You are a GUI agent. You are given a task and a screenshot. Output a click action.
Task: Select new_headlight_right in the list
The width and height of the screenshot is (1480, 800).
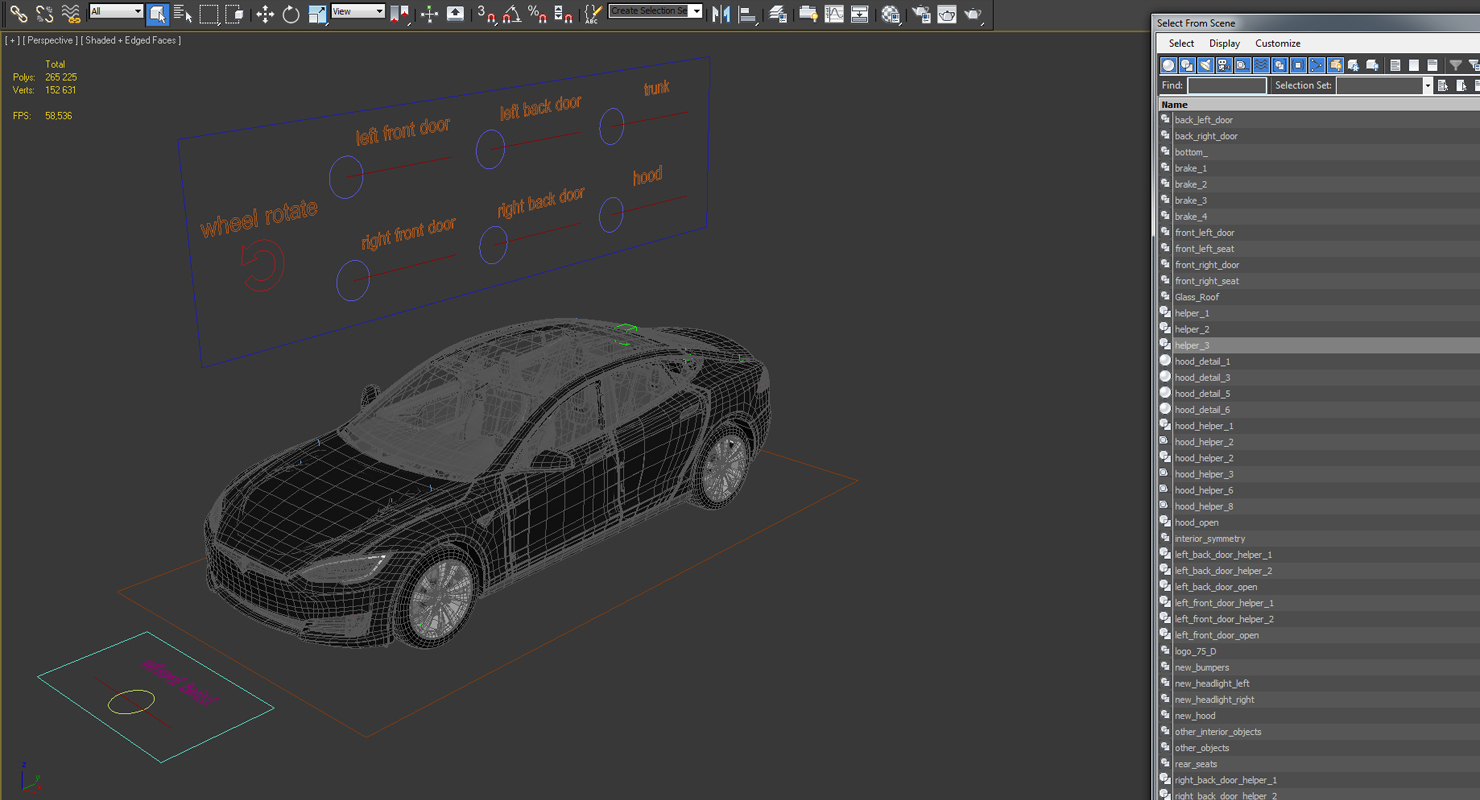pyautogui.click(x=1319, y=700)
